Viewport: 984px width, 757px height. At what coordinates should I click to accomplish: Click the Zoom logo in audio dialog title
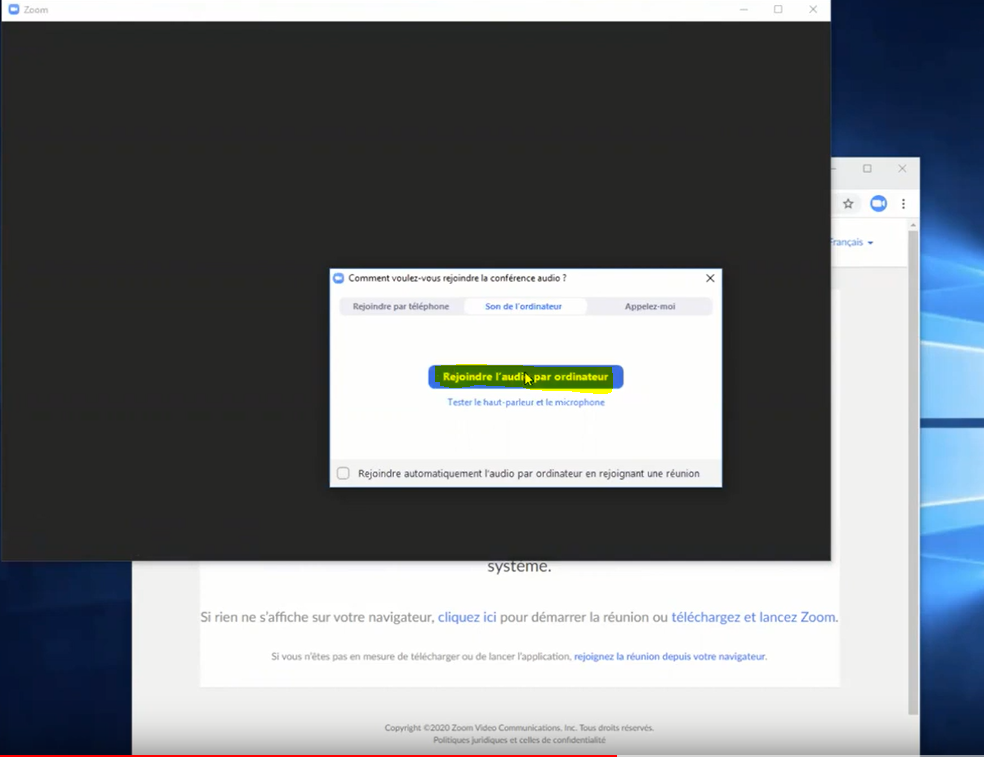pyautogui.click(x=339, y=278)
